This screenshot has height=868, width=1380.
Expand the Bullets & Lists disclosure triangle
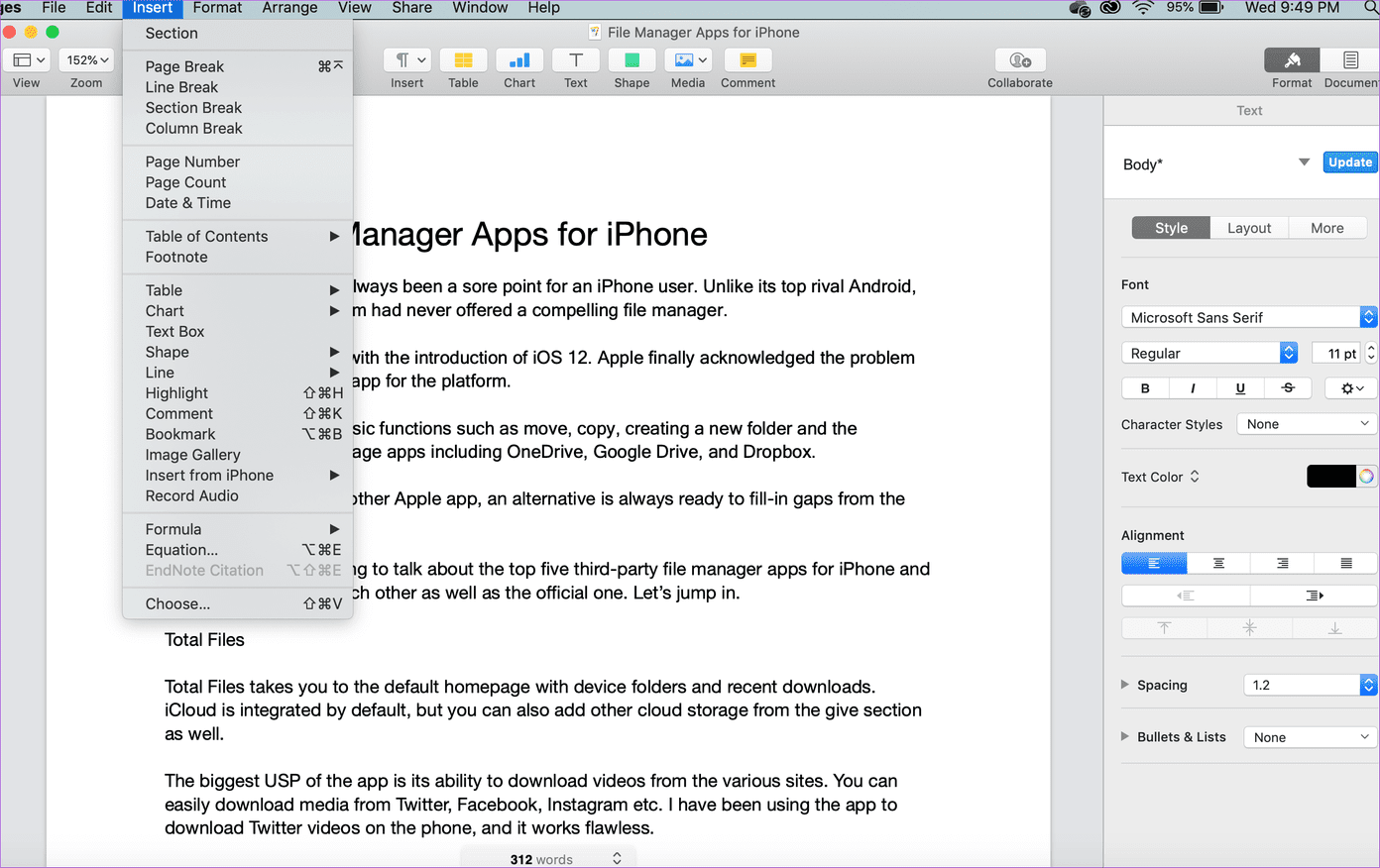(1125, 736)
